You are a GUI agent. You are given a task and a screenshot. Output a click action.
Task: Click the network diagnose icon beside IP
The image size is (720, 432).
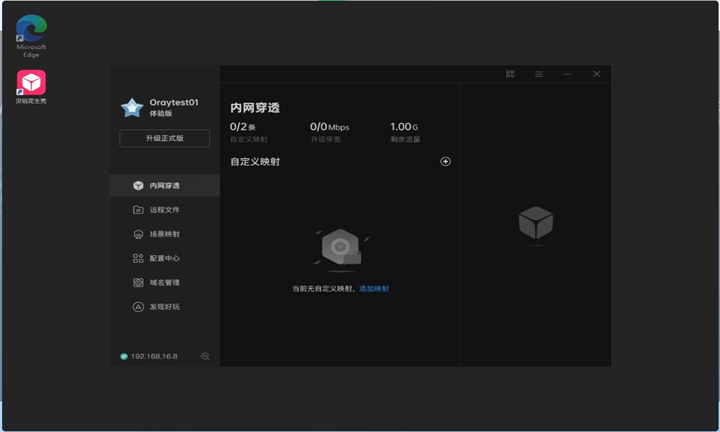tap(205, 356)
